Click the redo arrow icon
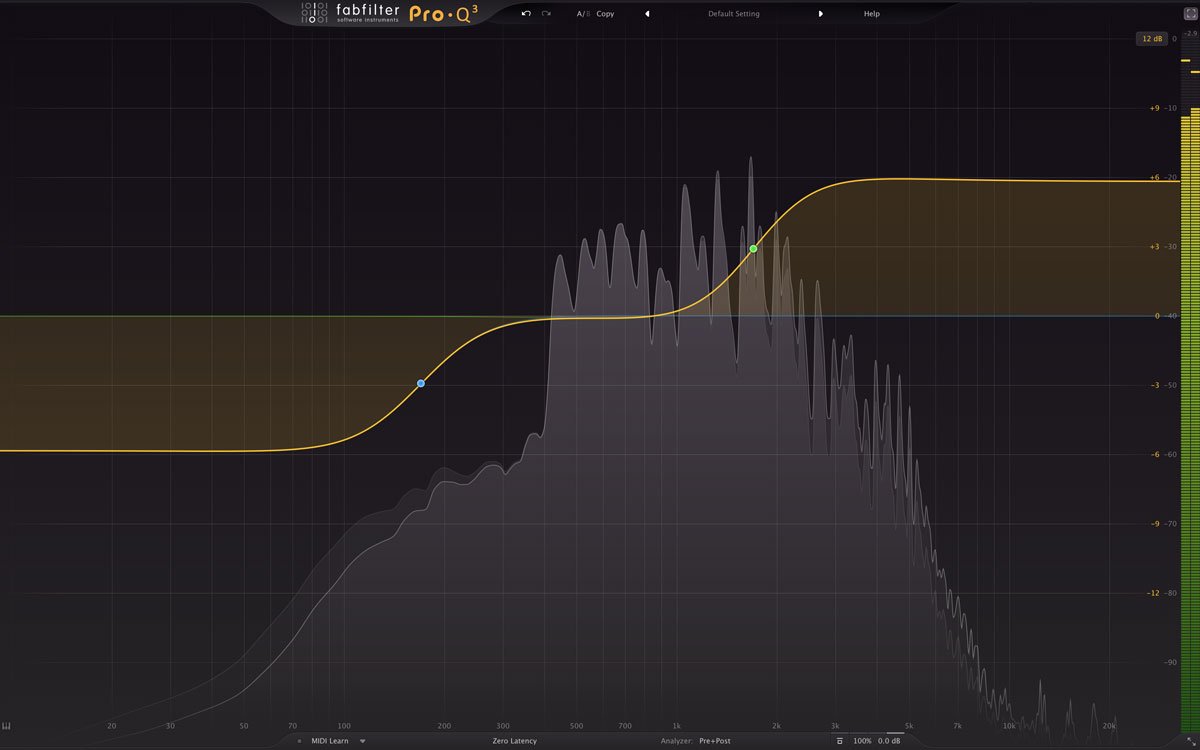Viewport: 1200px width, 750px height. [x=546, y=14]
